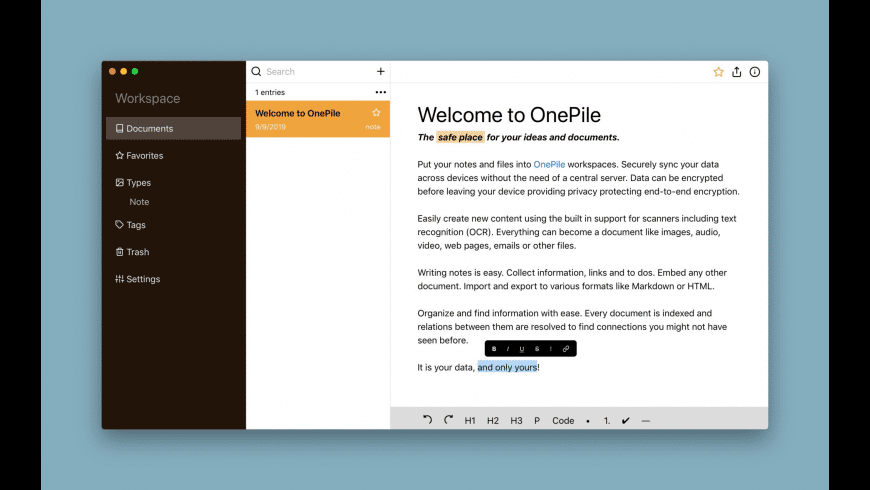
Task: Click the Settings sliders icon
Action: click(x=119, y=279)
